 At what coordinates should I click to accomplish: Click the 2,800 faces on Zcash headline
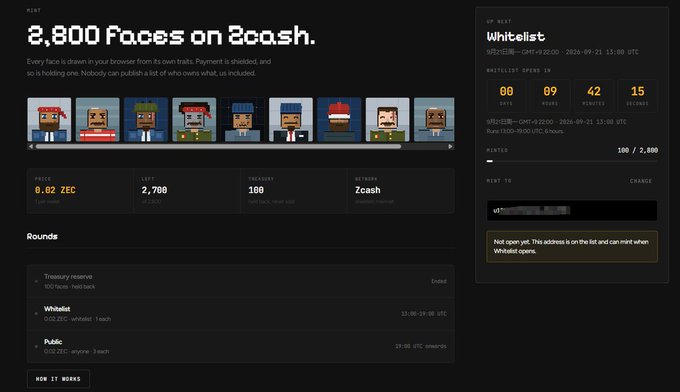[171, 35]
